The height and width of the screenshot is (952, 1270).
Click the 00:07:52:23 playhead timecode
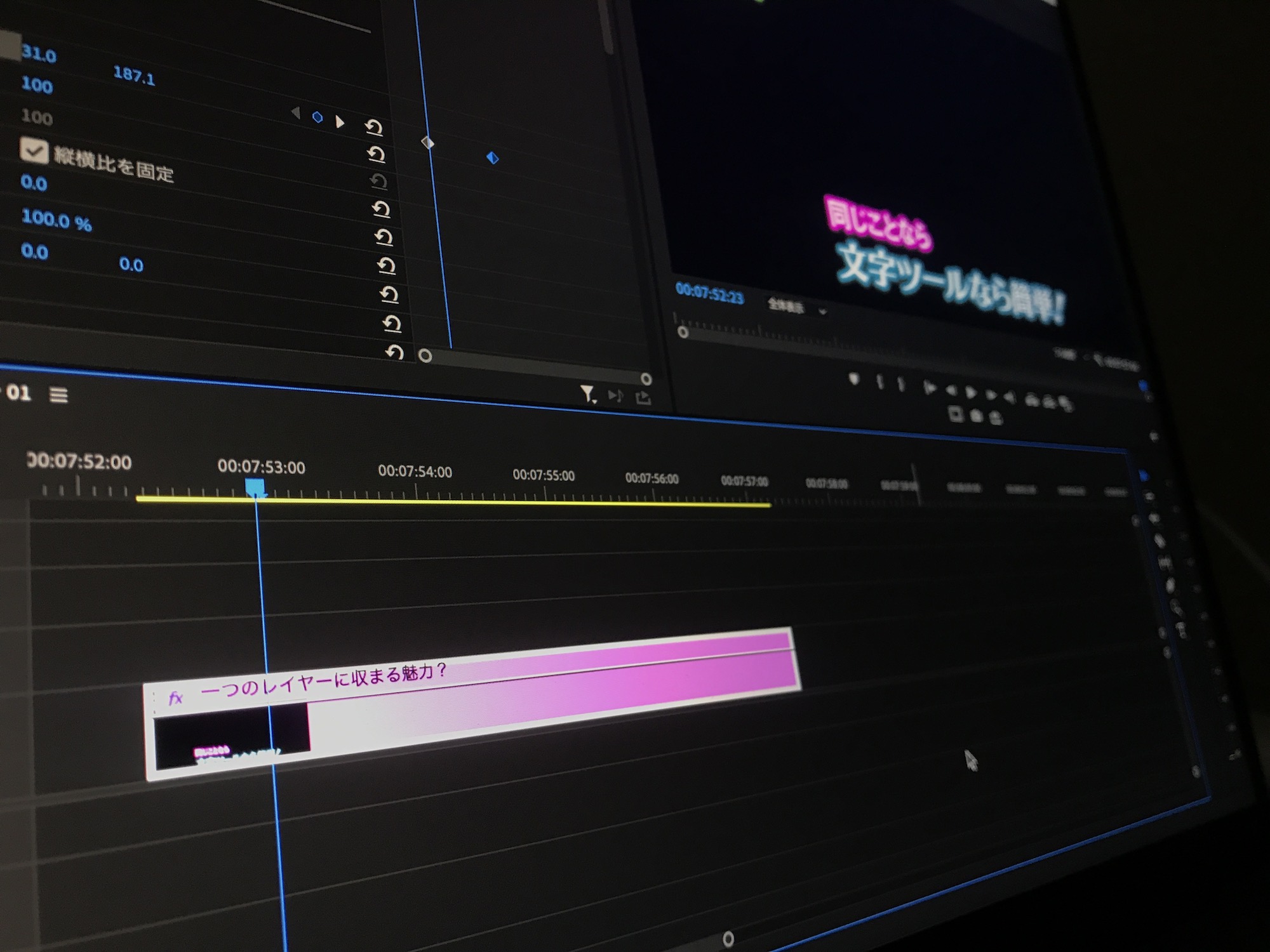(x=709, y=293)
